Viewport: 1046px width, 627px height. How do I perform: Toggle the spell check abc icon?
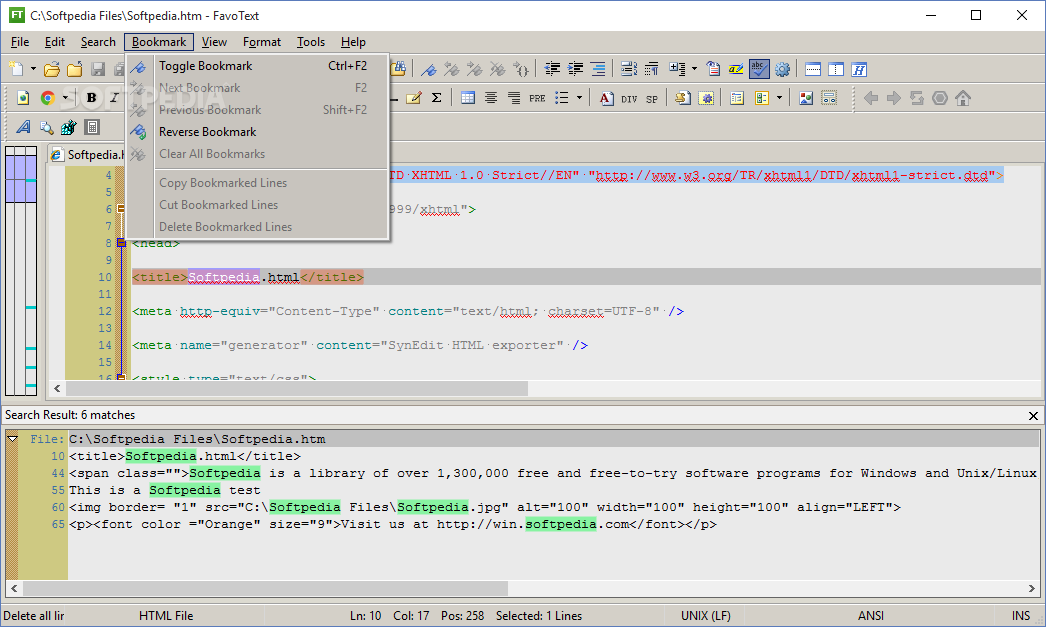pos(759,69)
